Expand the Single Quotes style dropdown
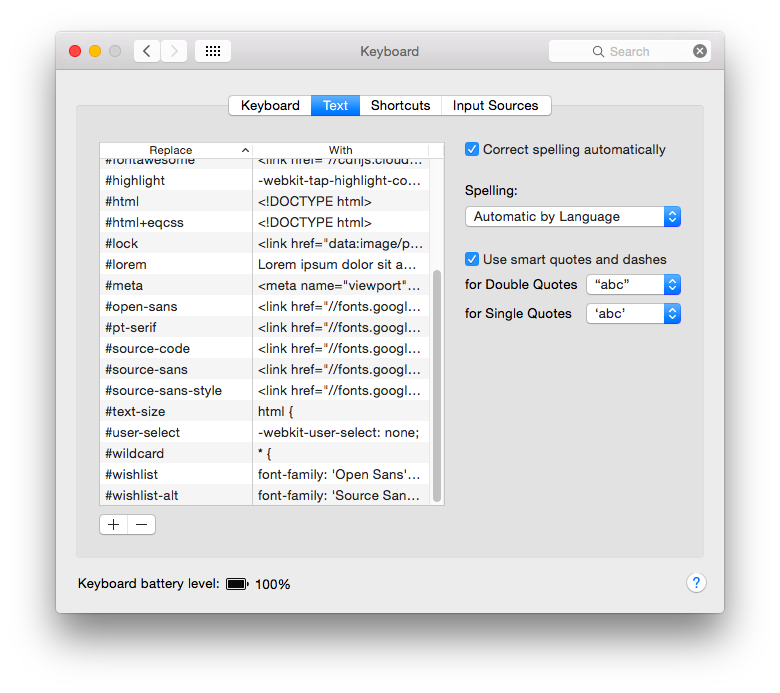The image size is (780, 693). tap(633, 313)
